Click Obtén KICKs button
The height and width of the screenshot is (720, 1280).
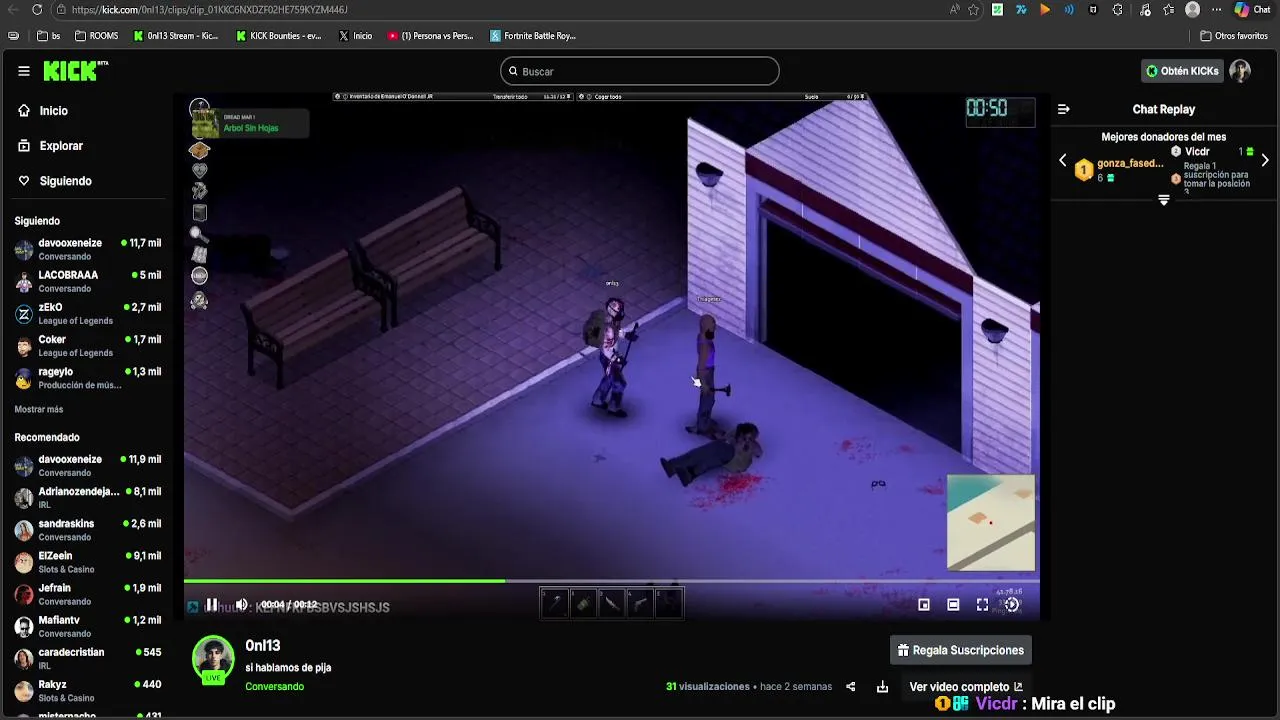[1182, 71]
